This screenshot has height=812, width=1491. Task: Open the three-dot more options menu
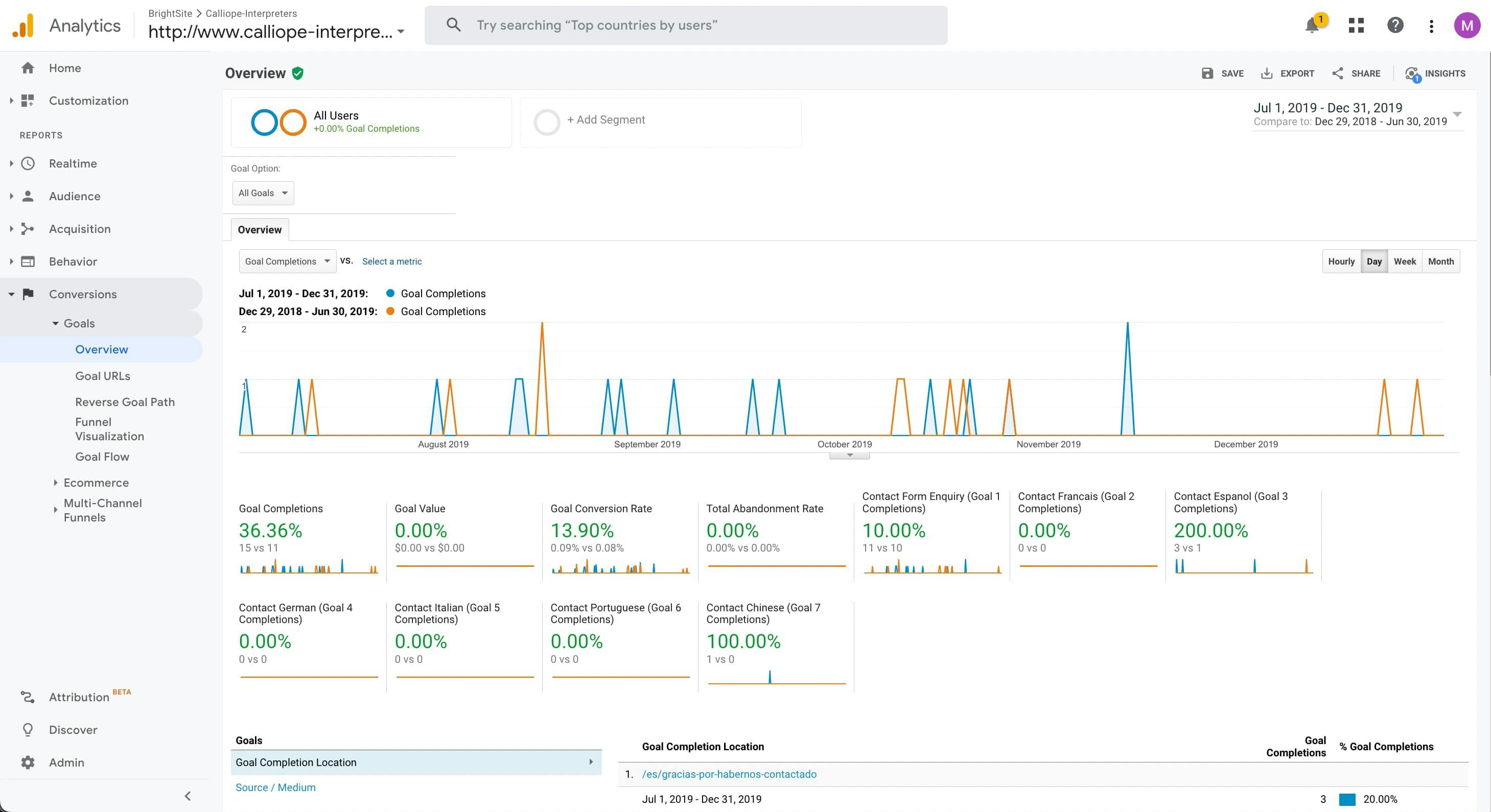coord(1431,26)
